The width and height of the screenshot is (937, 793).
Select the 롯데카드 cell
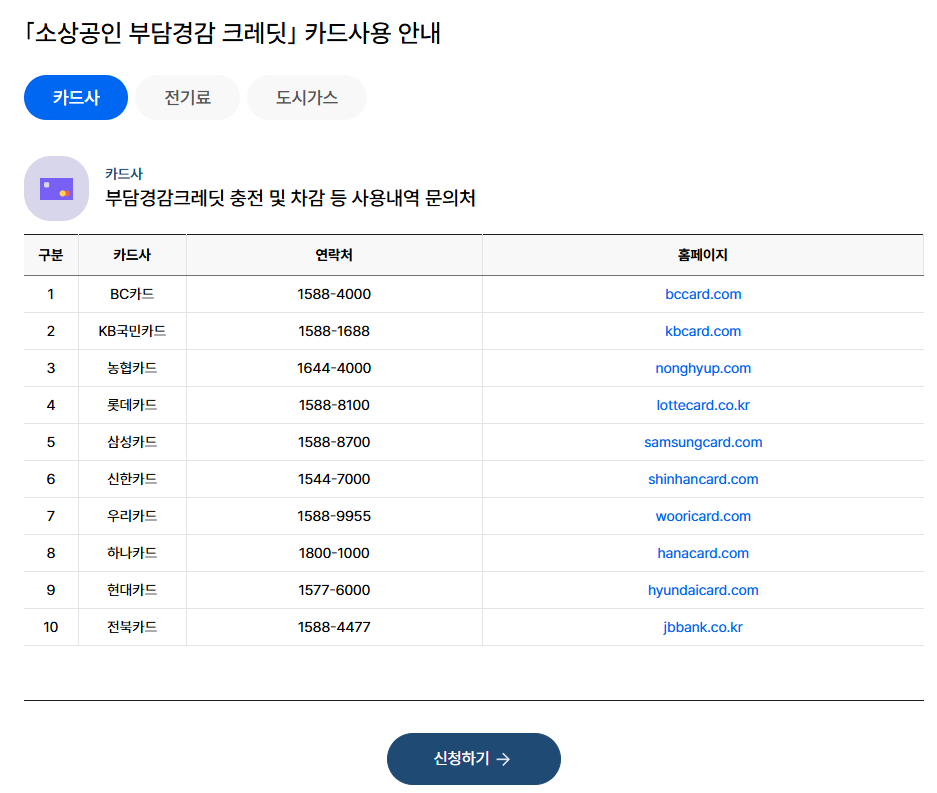coord(132,405)
